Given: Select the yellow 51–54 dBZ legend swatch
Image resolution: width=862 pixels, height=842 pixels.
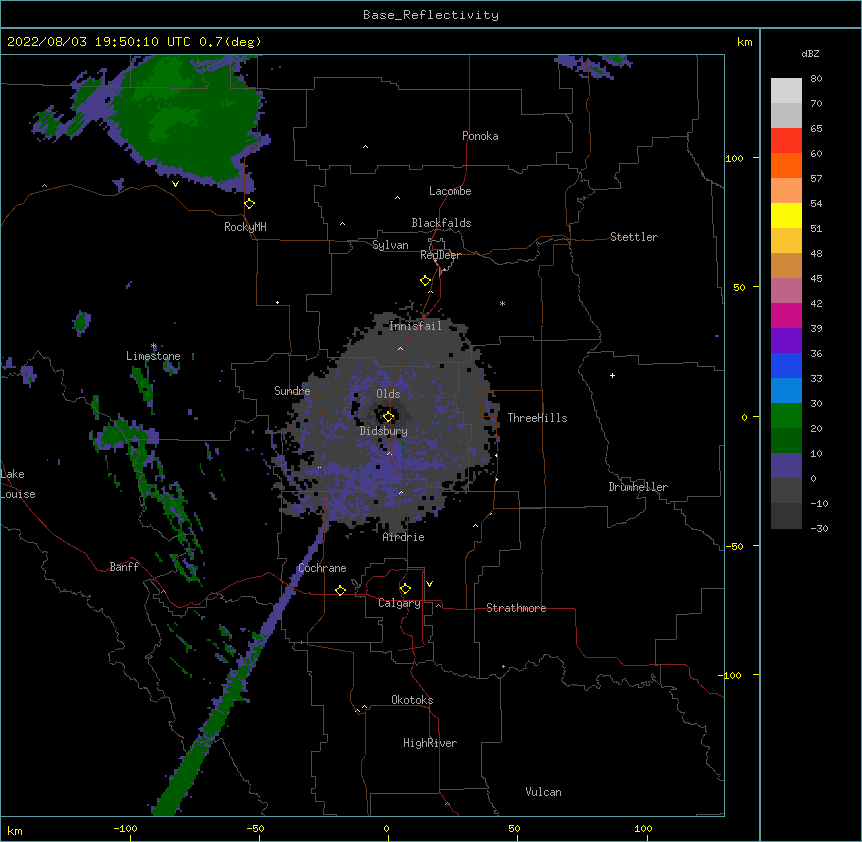Looking at the screenshot, I should coord(786,215).
